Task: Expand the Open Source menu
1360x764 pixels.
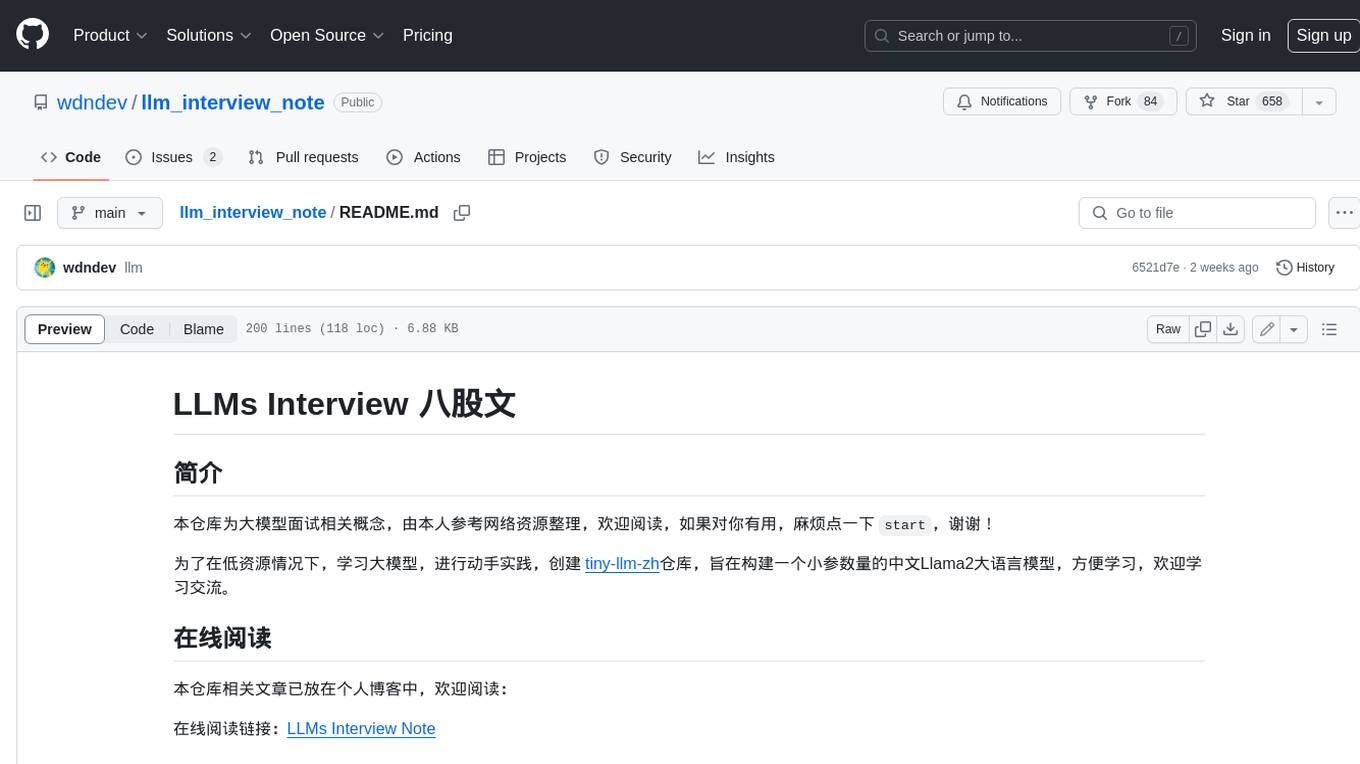Action: 327,35
